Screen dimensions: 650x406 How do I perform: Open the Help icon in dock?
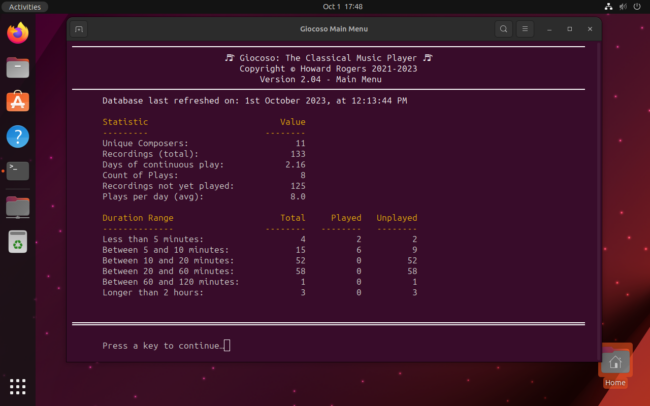click(17, 136)
